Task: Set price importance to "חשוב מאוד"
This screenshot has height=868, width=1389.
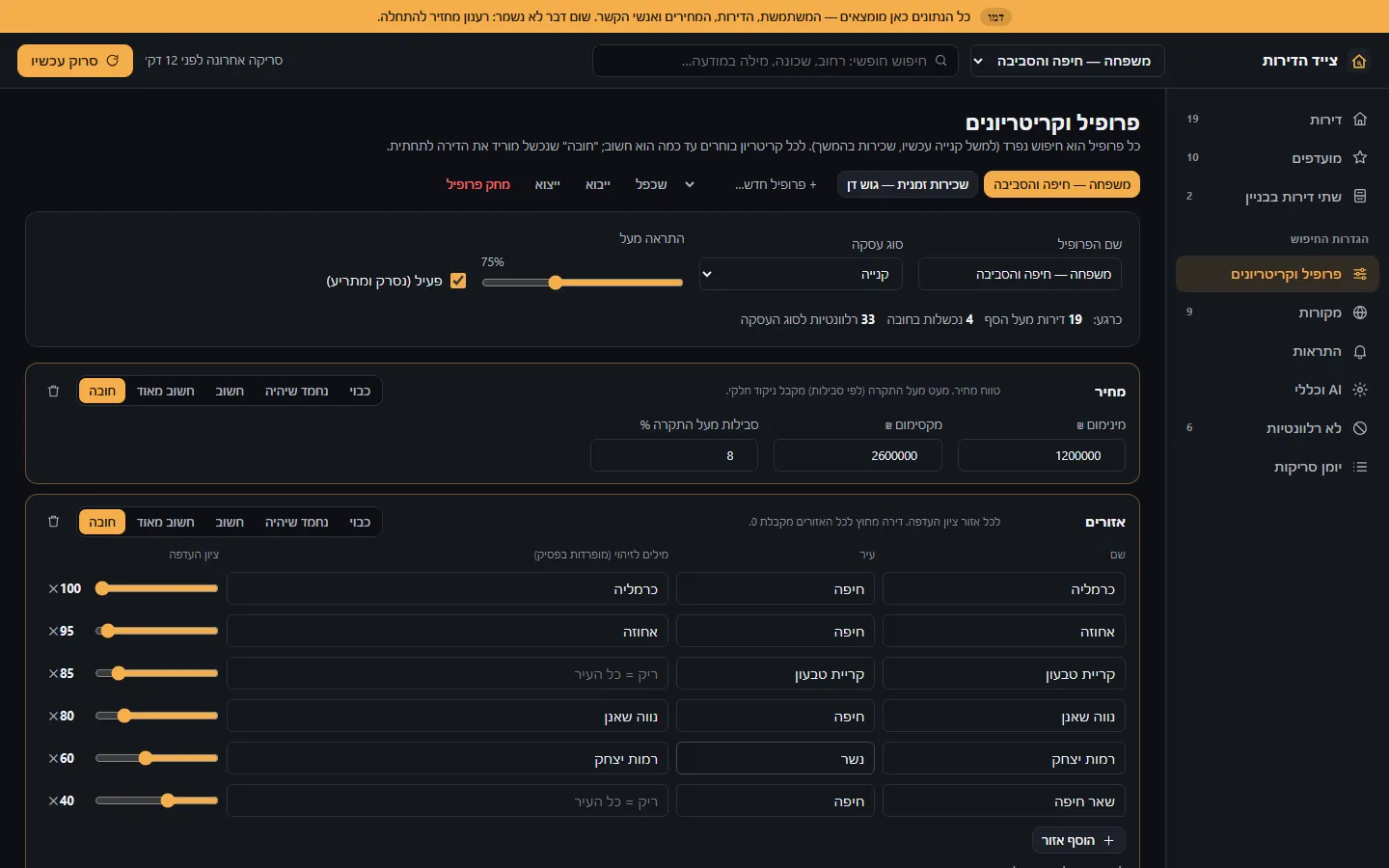Action: point(165,391)
